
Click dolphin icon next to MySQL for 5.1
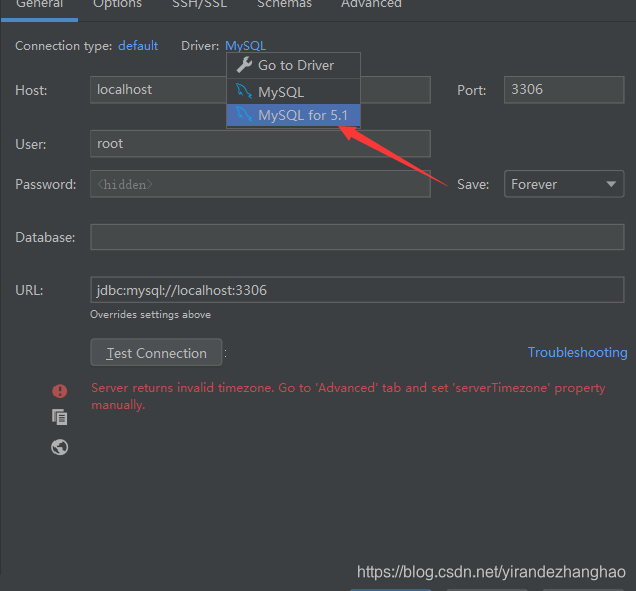coord(244,114)
